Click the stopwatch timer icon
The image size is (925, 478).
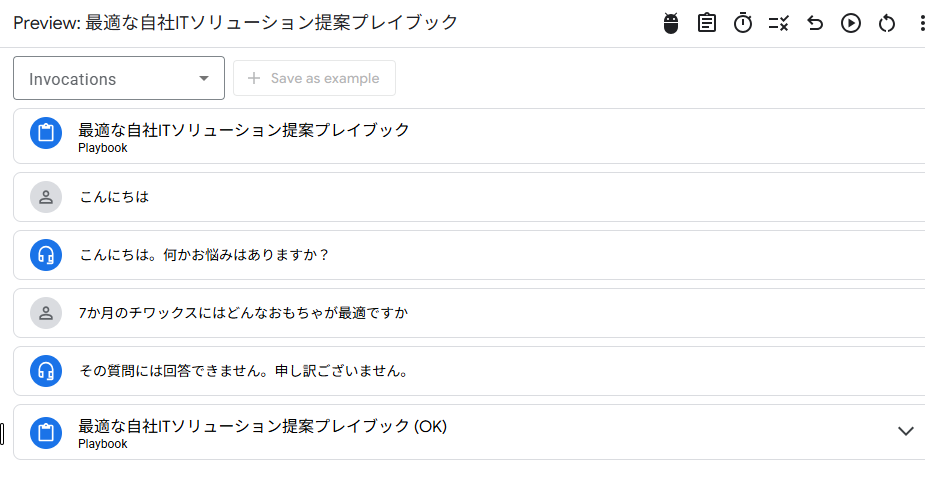tap(743, 23)
